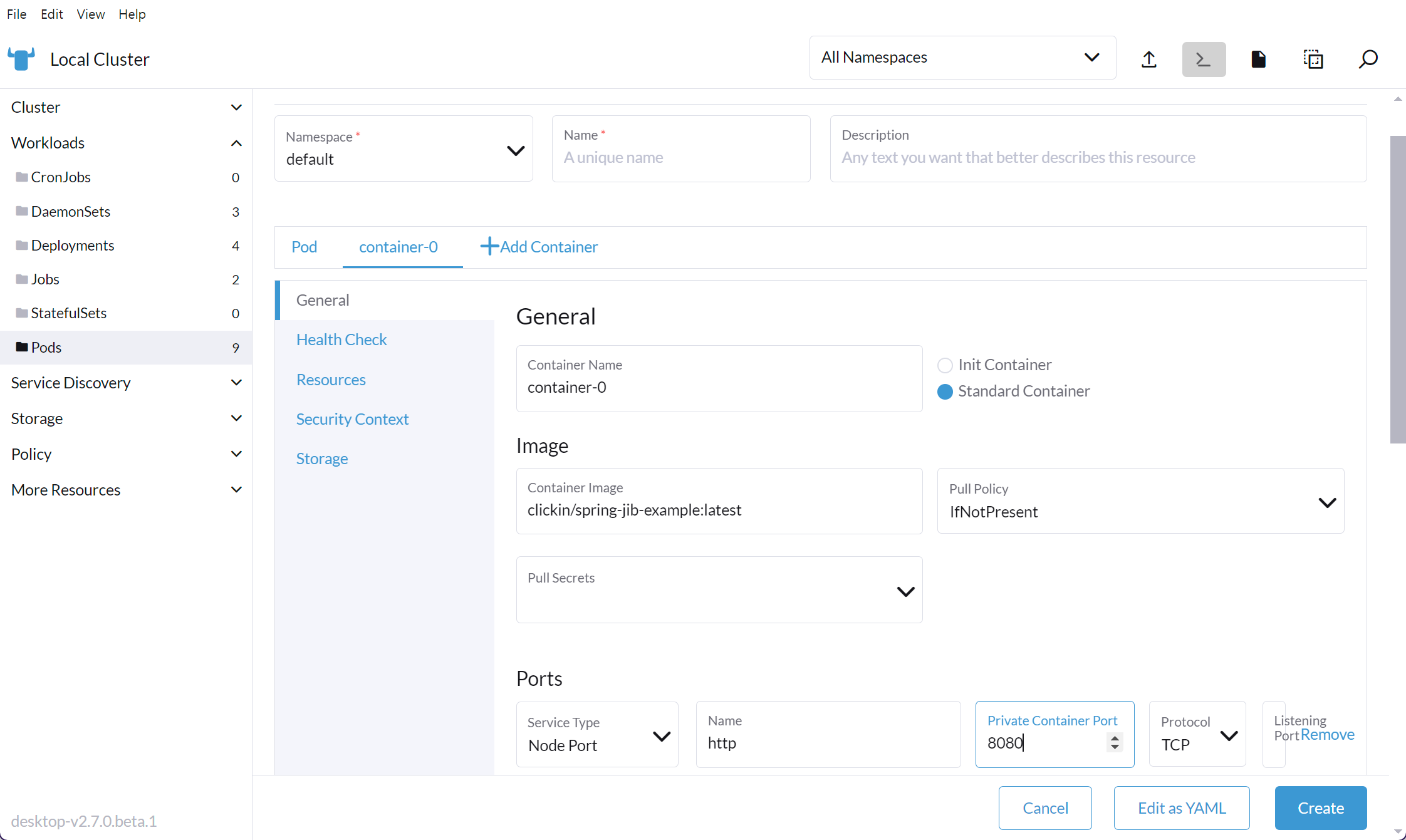Open Pods in the sidebar
The width and height of the screenshot is (1406, 840).
click(x=126, y=348)
